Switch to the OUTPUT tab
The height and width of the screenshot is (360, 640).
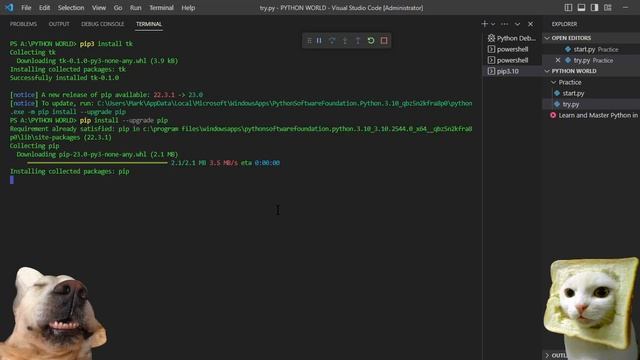pyautogui.click(x=59, y=24)
